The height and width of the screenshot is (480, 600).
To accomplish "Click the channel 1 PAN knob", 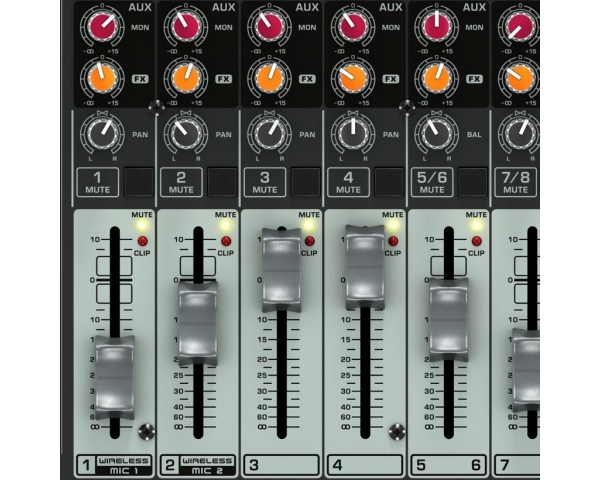I will 102,134.
